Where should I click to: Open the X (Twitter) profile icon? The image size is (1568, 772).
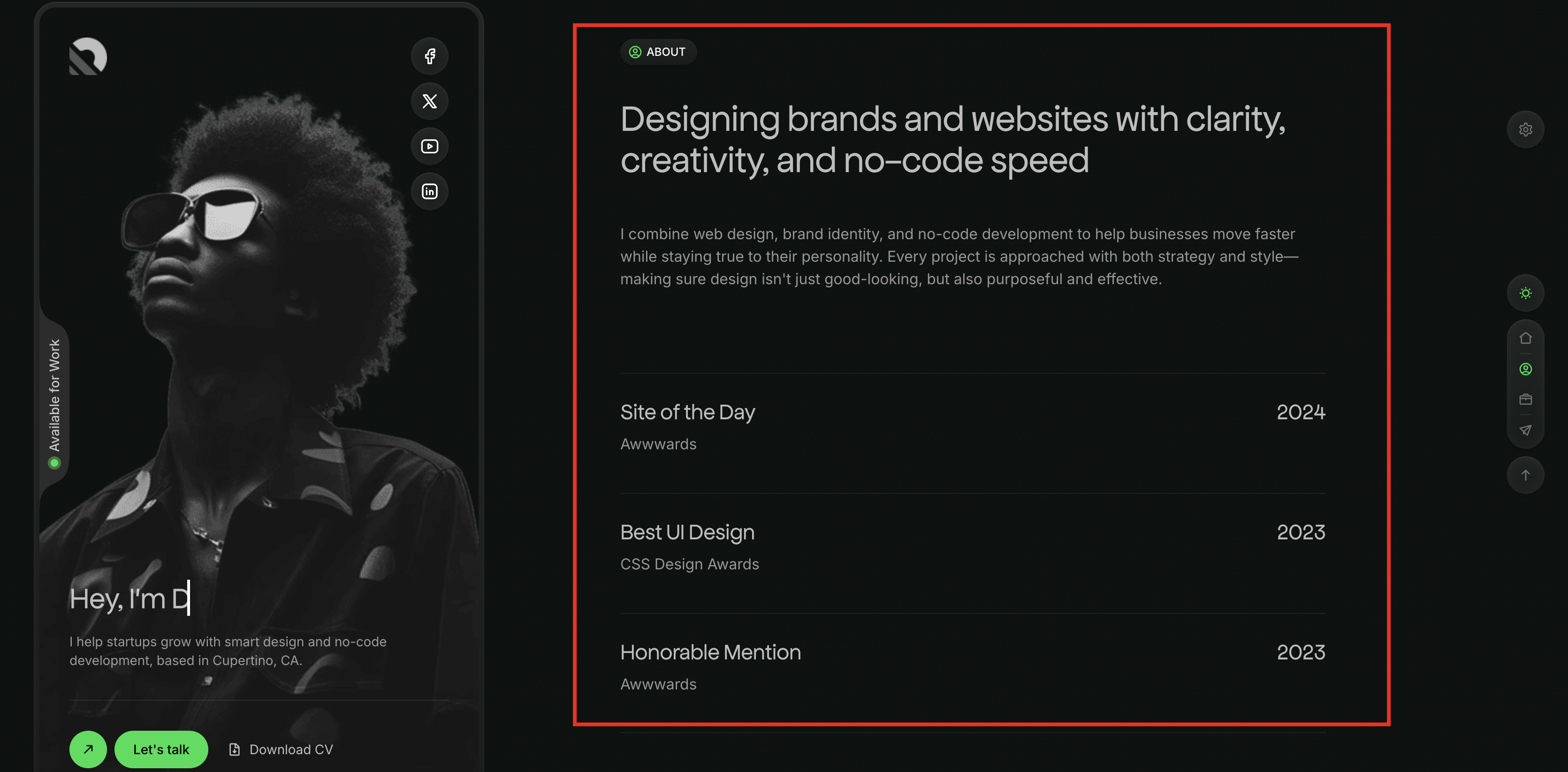430,101
